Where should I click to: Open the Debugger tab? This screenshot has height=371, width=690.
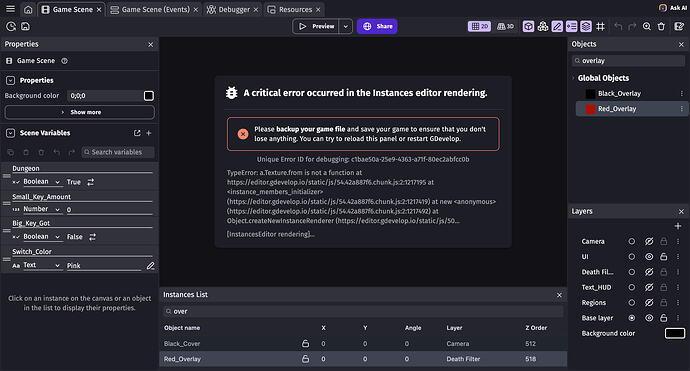(x=233, y=9)
